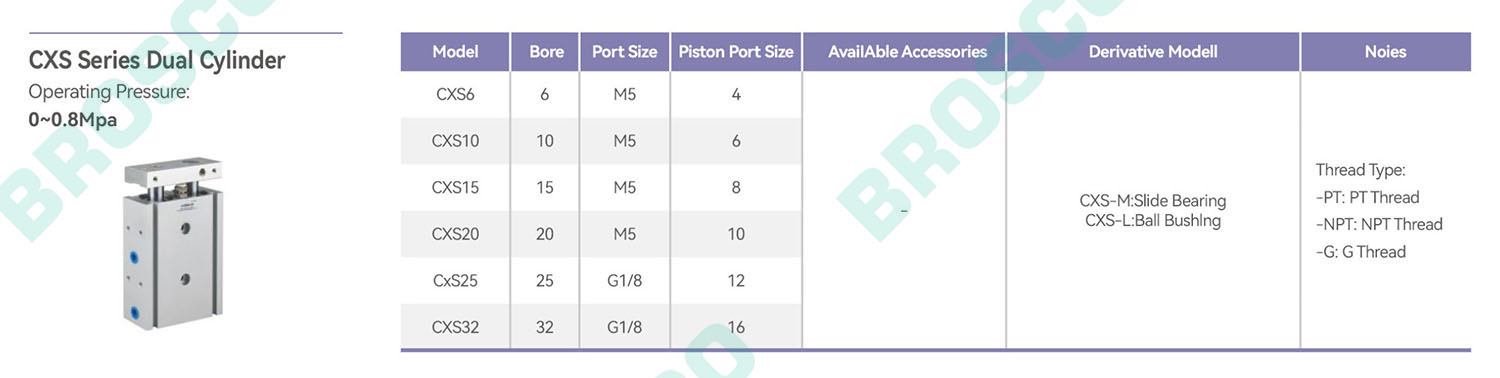Click the 0~0.8Mpa operating pressure value
The height and width of the screenshot is (378, 1500).
73,120
